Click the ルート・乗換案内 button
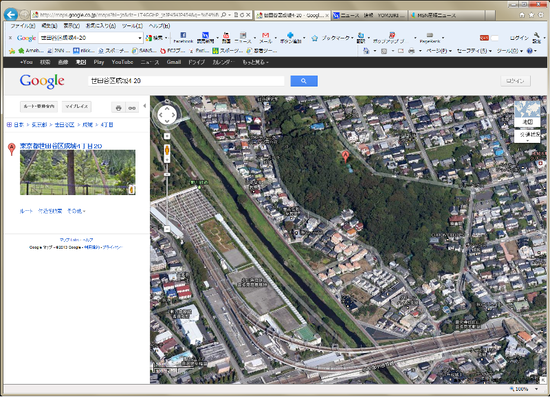550x397 pixels. coord(39,106)
